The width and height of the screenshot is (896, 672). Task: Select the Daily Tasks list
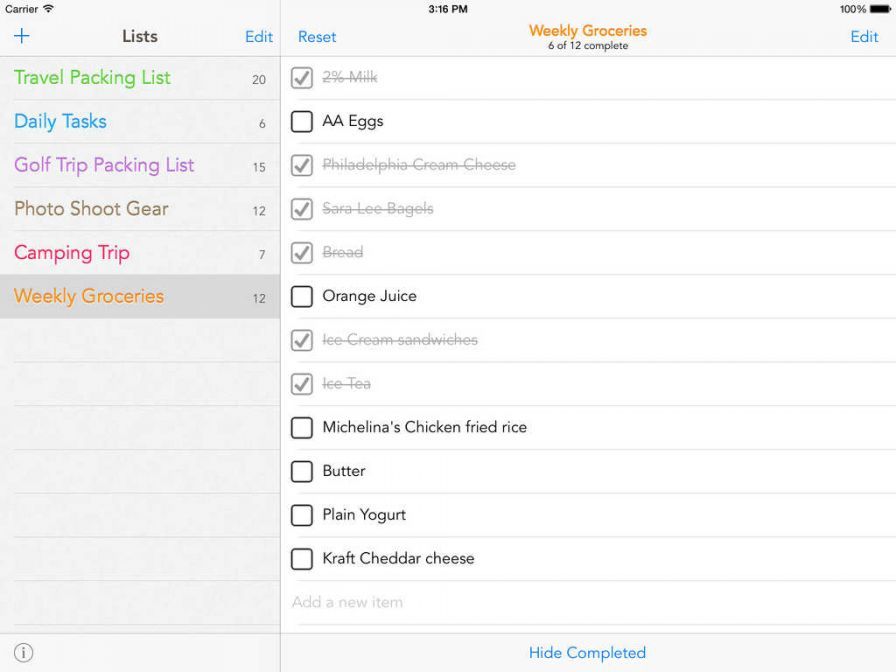(x=60, y=122)
